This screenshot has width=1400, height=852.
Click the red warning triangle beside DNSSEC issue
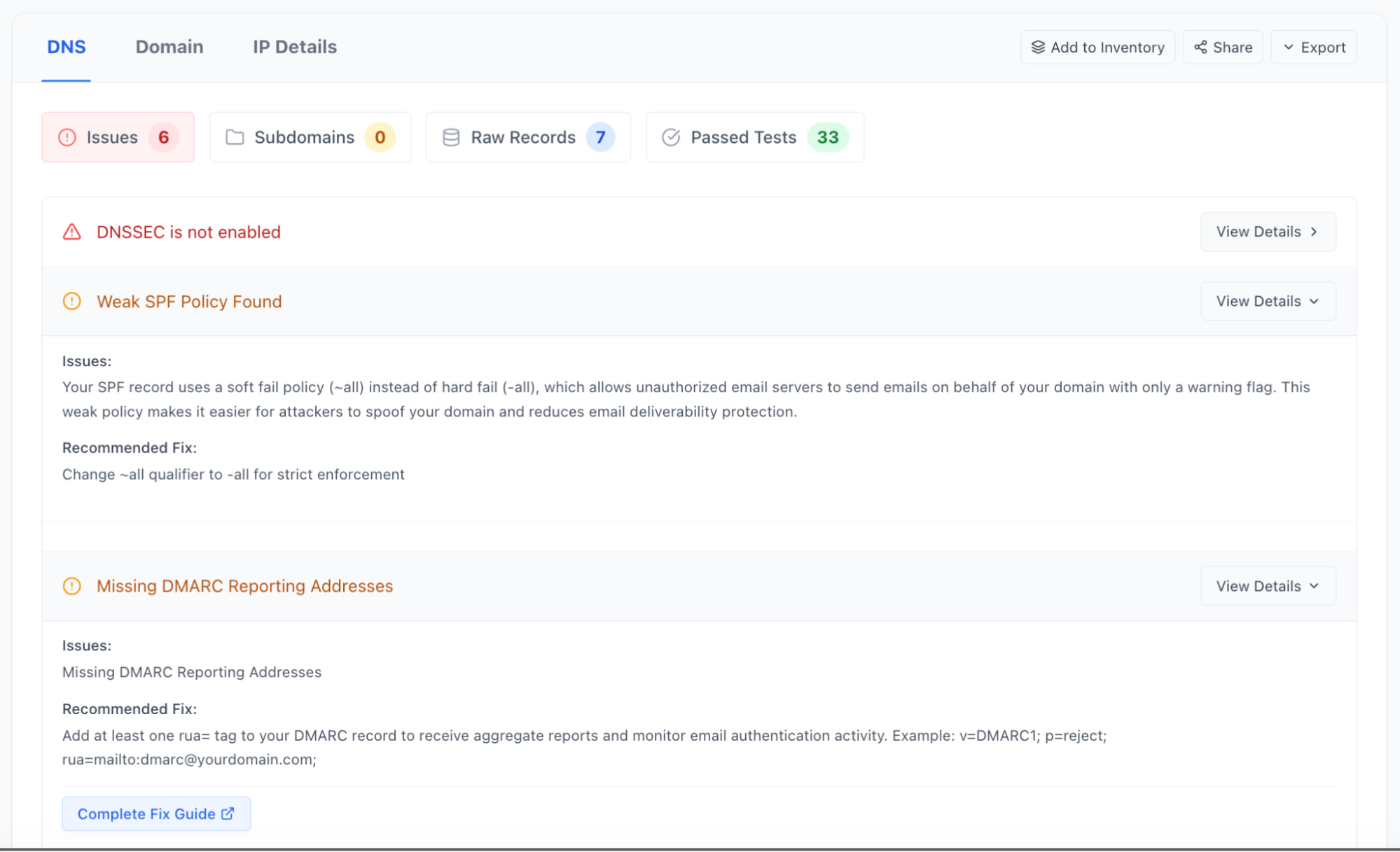click(x=72, y=232)
